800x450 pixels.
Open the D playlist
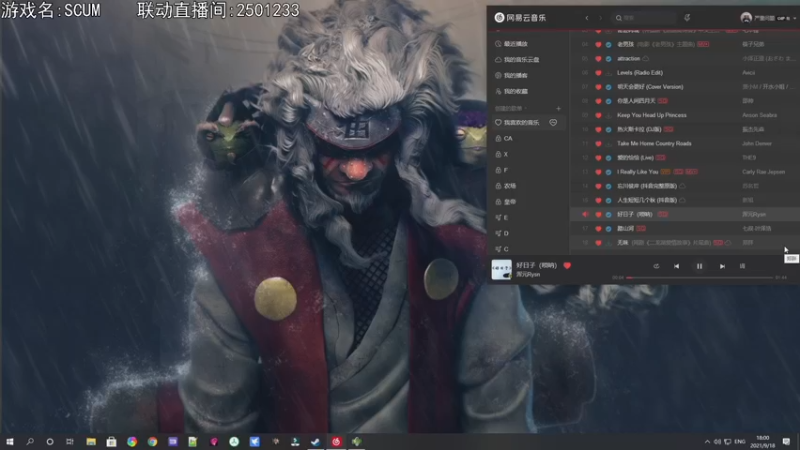click(502, 233)
